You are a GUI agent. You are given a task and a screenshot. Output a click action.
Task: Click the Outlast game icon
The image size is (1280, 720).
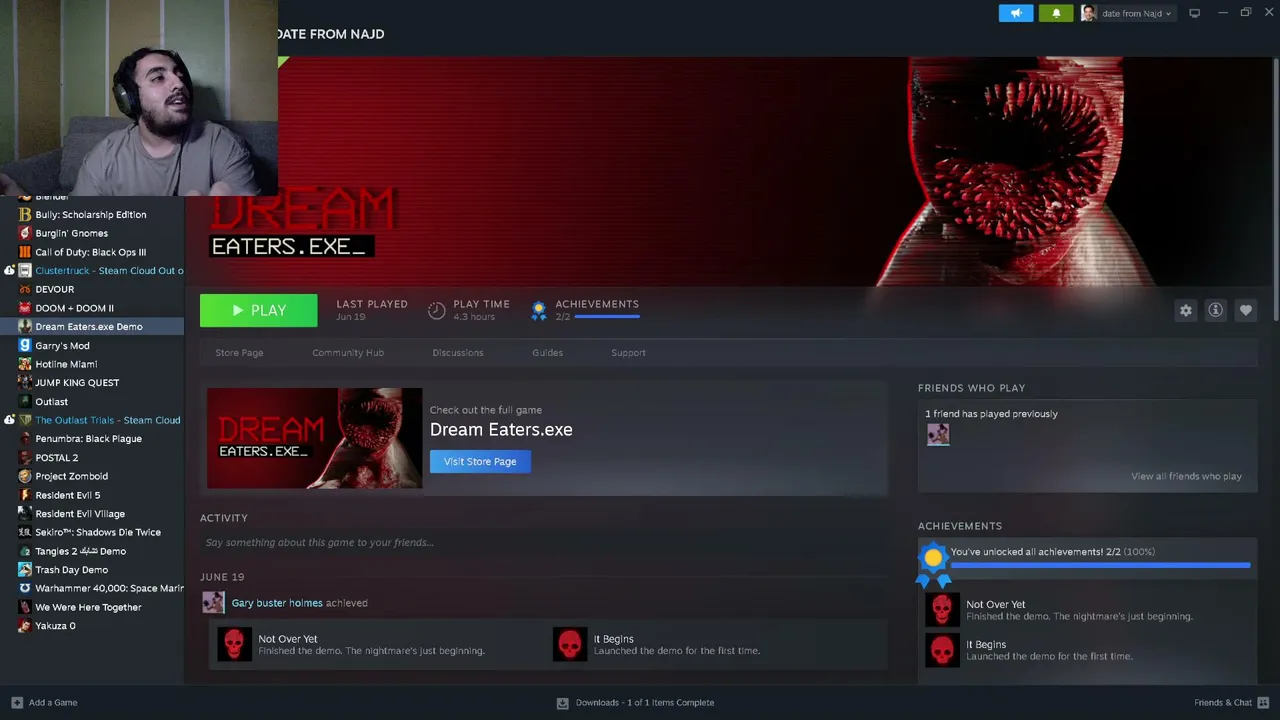coord(25,401)
